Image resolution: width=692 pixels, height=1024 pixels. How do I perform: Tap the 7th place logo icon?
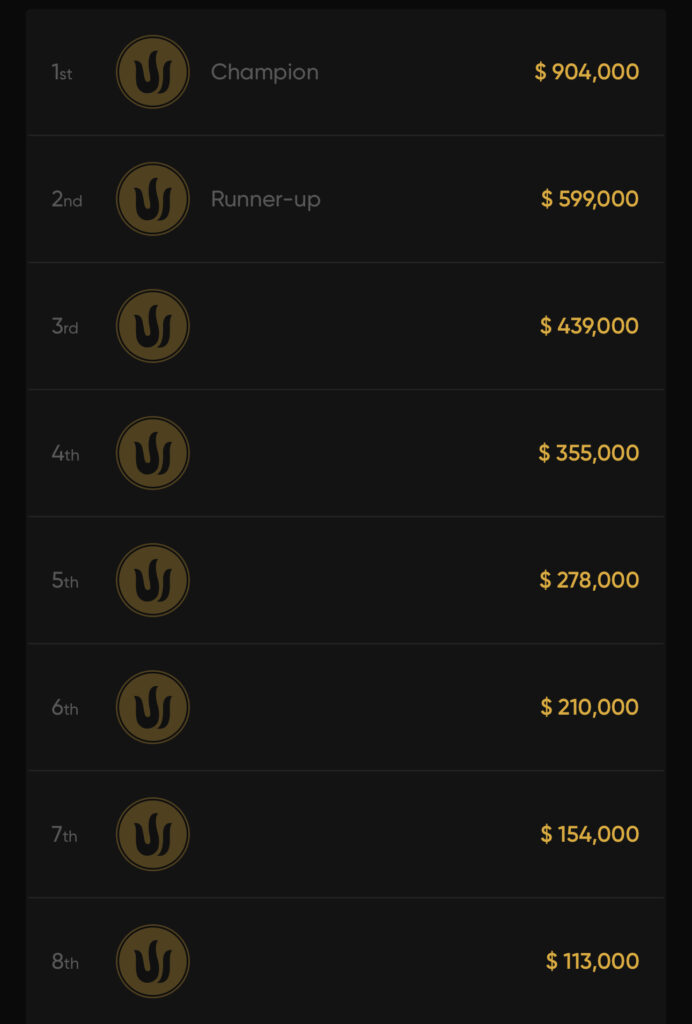tap(152, 834)
